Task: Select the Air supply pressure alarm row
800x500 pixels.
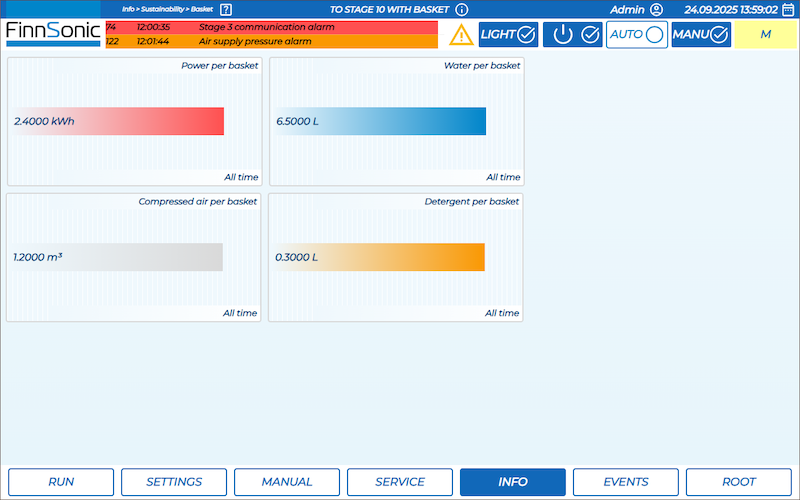Action: click(271, 41)
